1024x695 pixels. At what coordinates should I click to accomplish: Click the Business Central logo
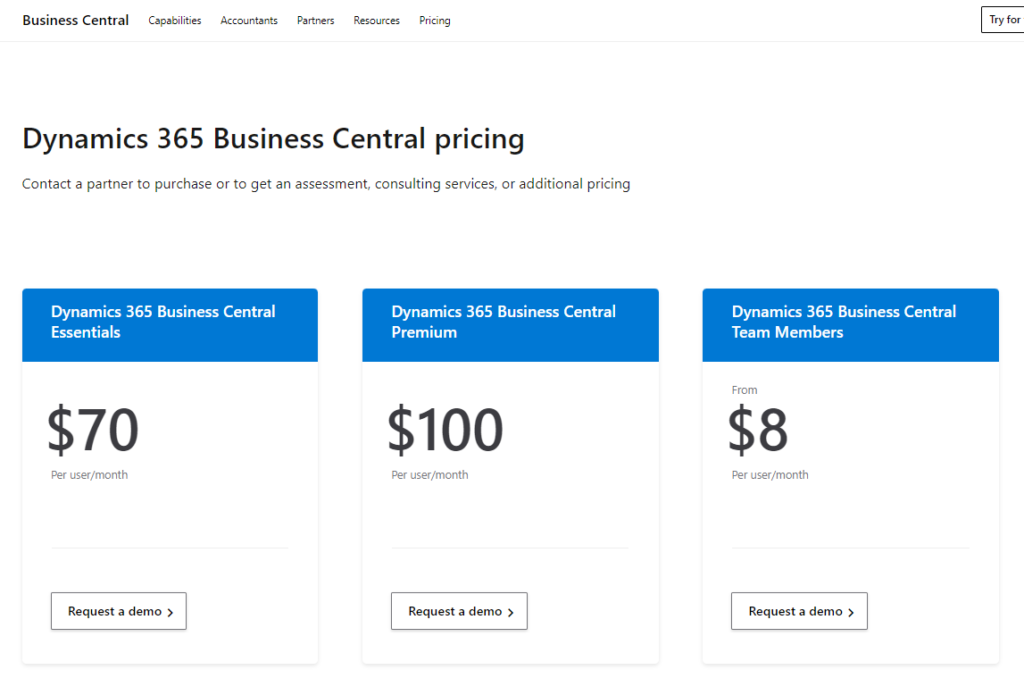(x=75, y=19)
